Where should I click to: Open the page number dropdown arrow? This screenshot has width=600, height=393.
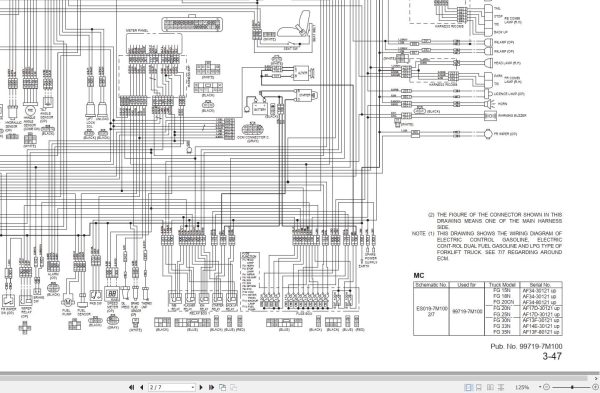pyautogui.click(x=192, y=387)
